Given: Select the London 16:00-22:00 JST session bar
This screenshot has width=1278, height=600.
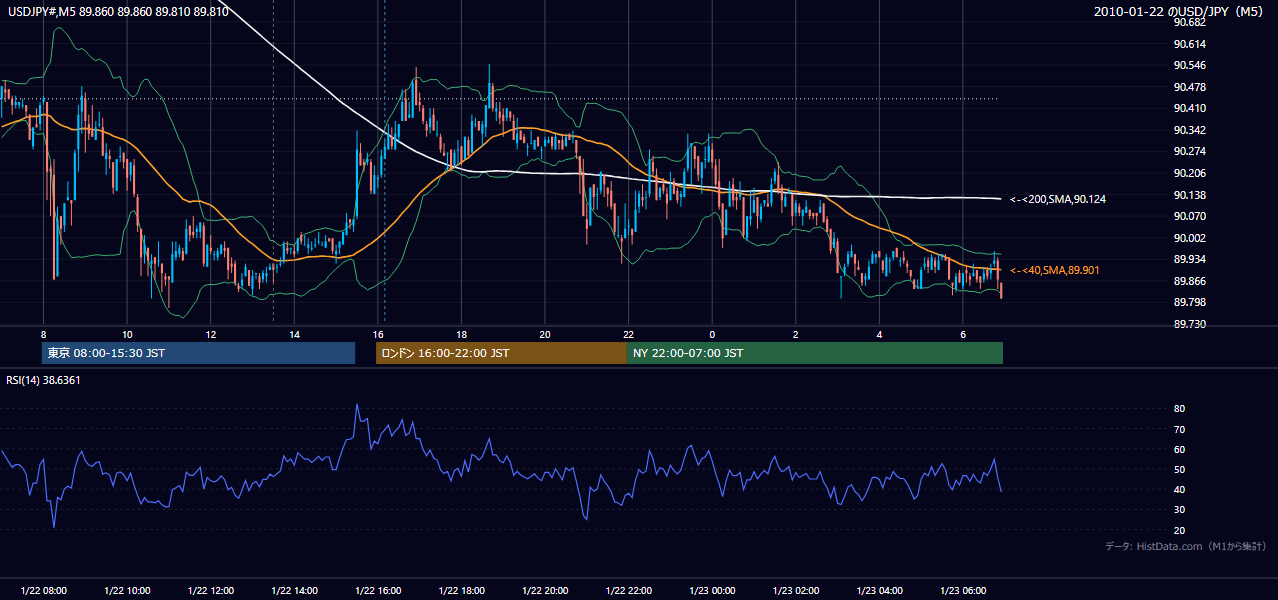Looking at the screenshot, I should [501, 353].
